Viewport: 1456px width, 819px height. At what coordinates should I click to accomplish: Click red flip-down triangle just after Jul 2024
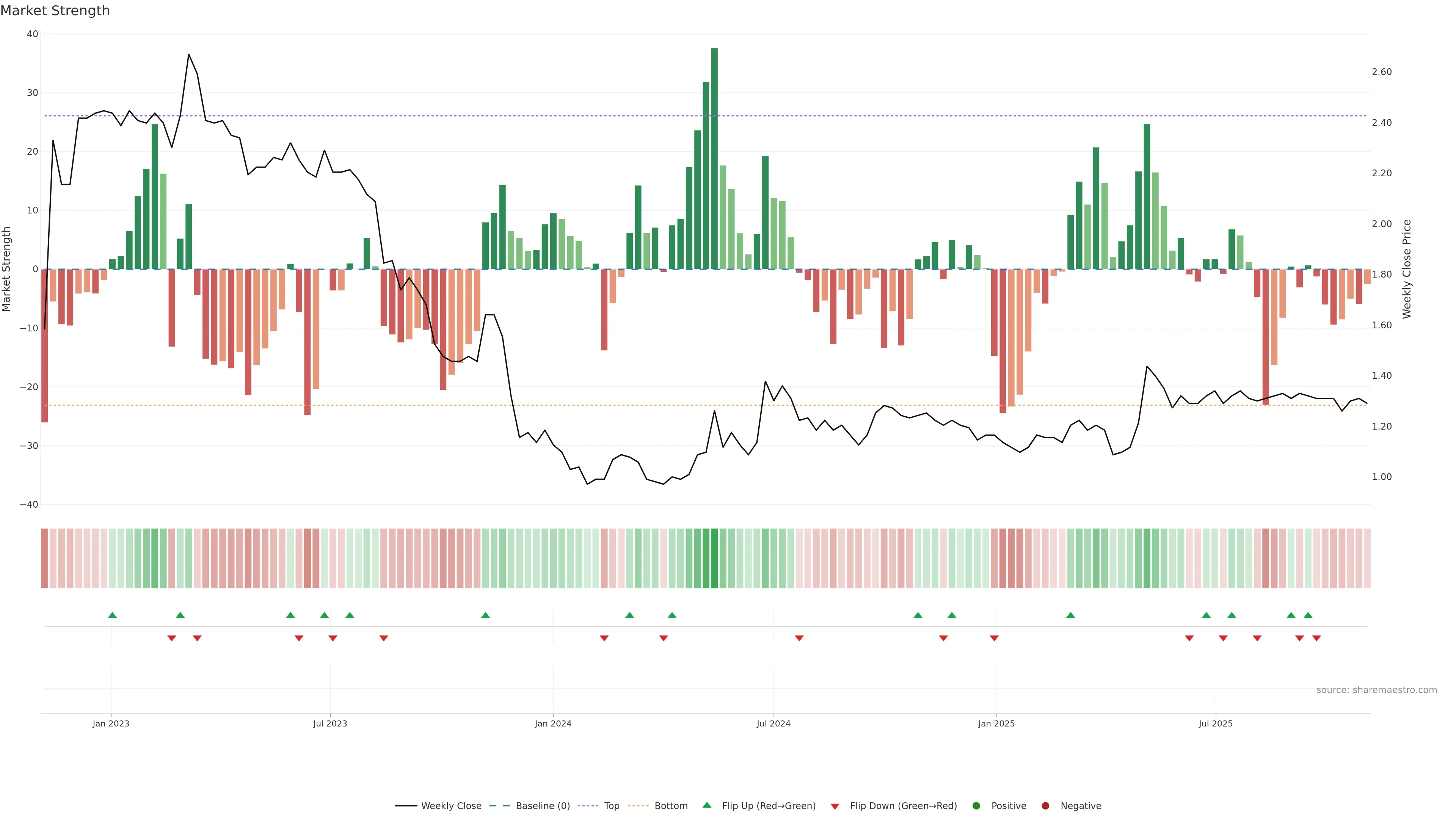(x=799, y=638)
